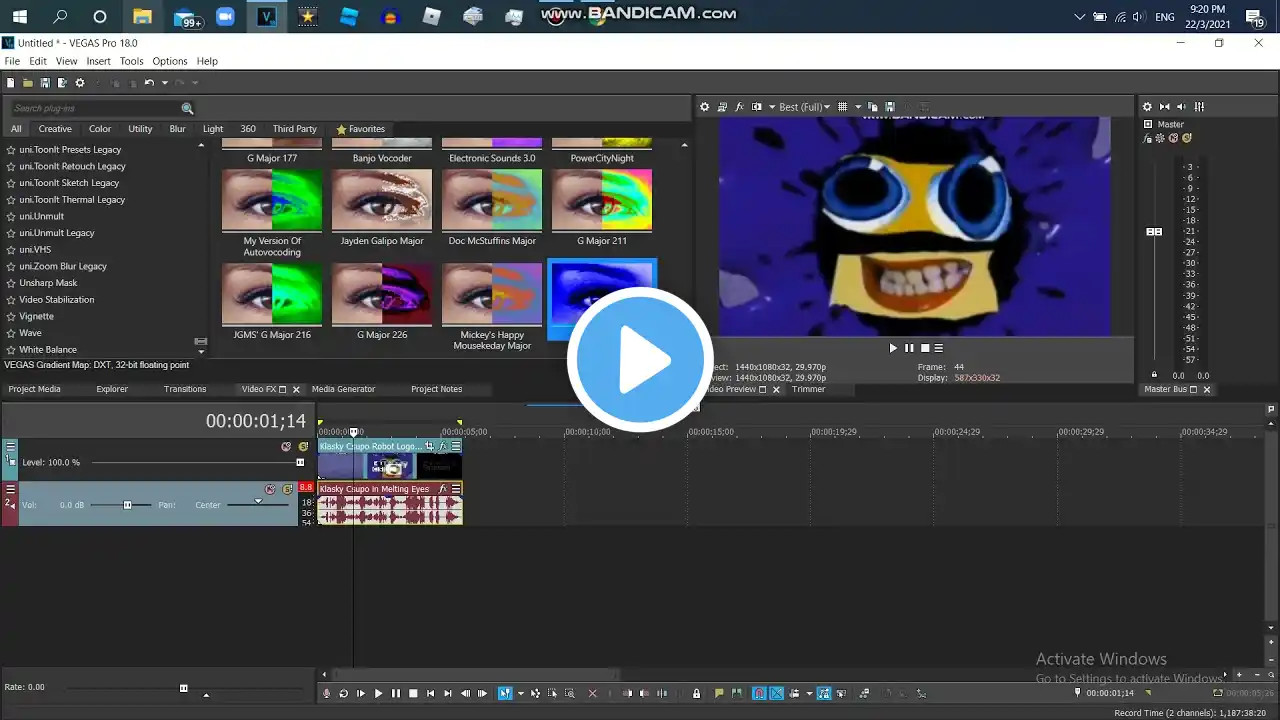Image resolution: width=1280 pixels, height=720 pixels.
Task: Select Video Stabilization in plug-in list
Action: tap(57, 300)
